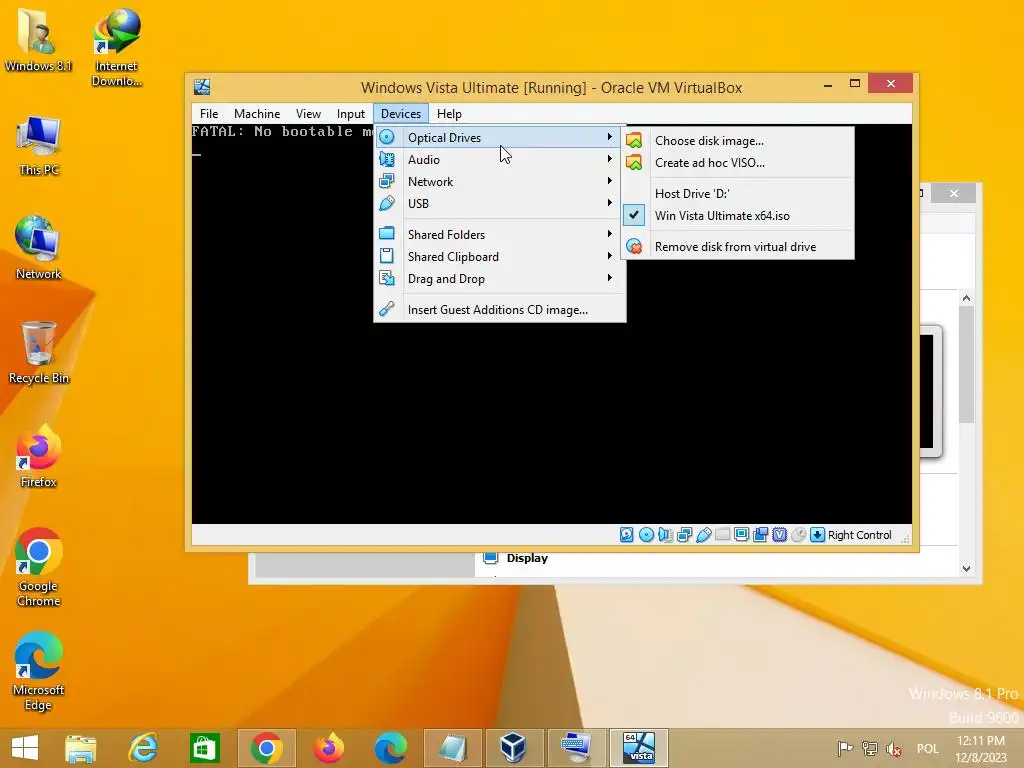Viewport: 1024px width, 768px height.
Task: Click the VirtualBox window title icon
Action: [x=202, y=87]
